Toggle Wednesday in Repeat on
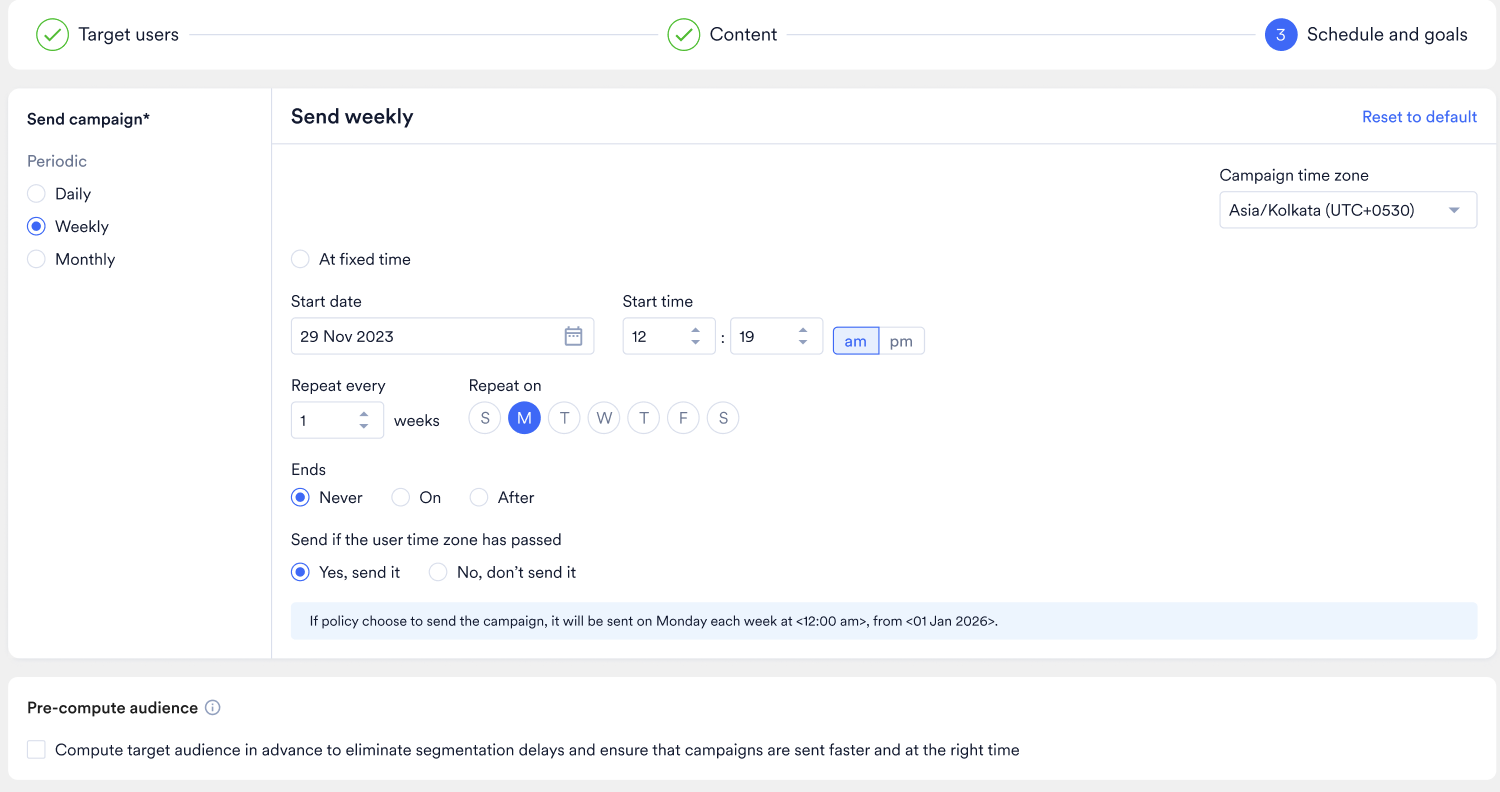 pos(604,418)
